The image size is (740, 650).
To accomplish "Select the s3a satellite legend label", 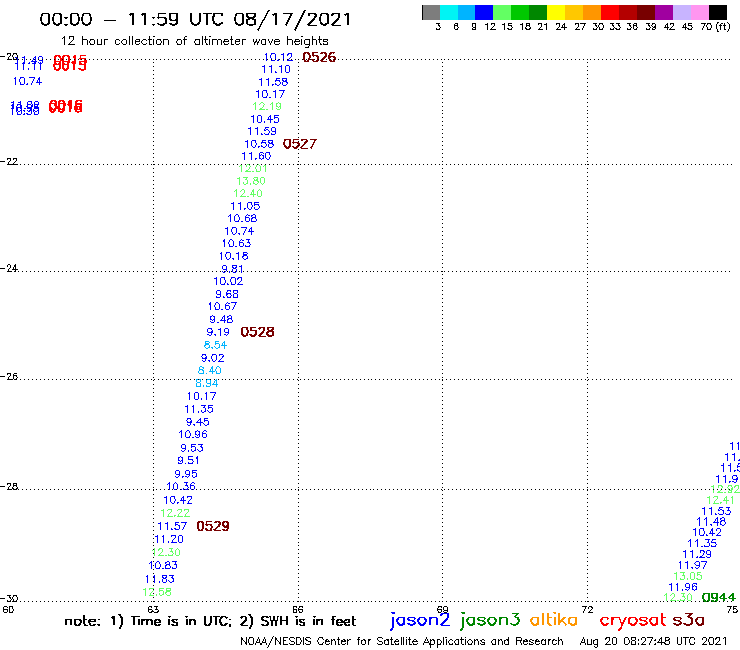I will click(x=689, y=620).
